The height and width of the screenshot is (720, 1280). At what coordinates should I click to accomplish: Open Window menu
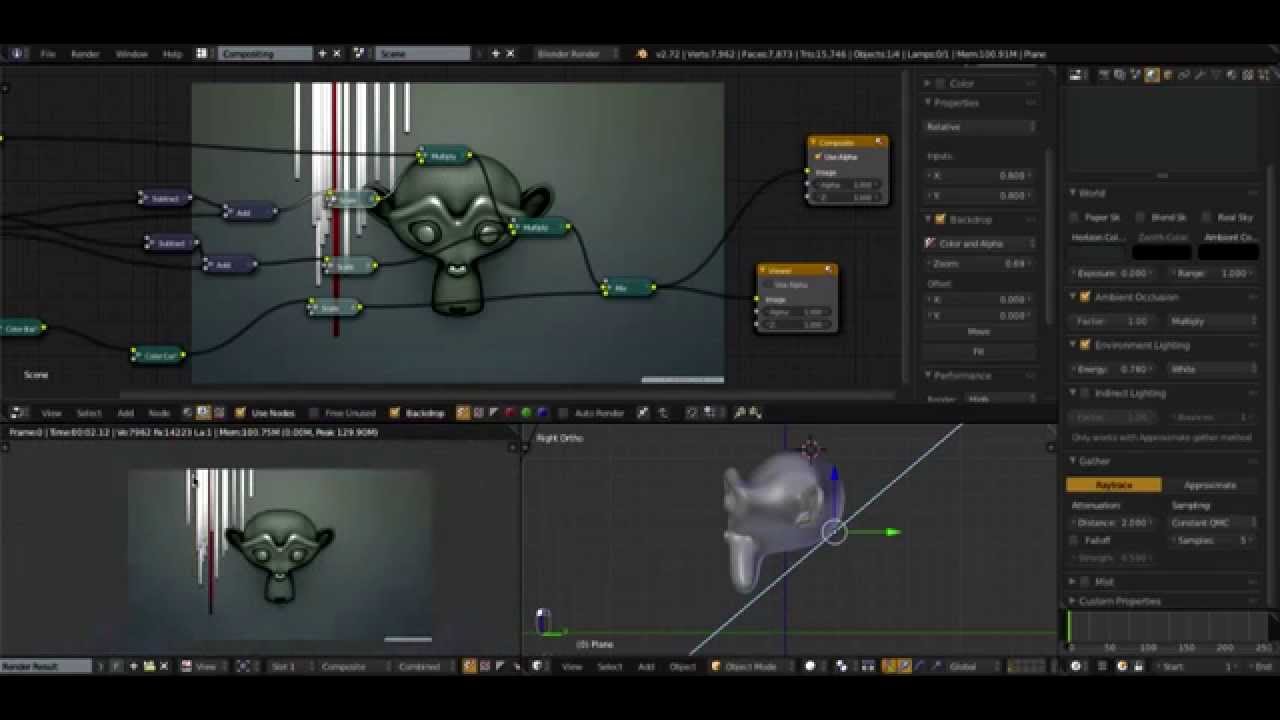pyautogui.click(x=131, y=53)
